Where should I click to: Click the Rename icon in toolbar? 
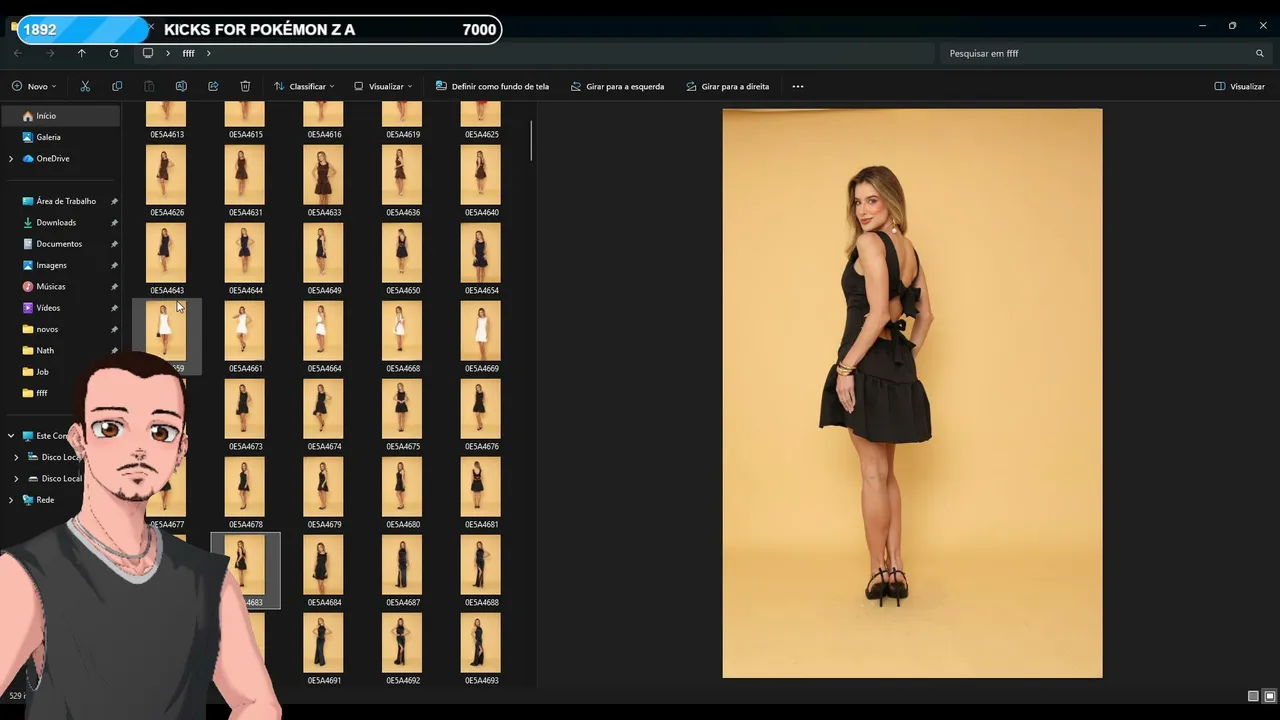tap(181, 86)
